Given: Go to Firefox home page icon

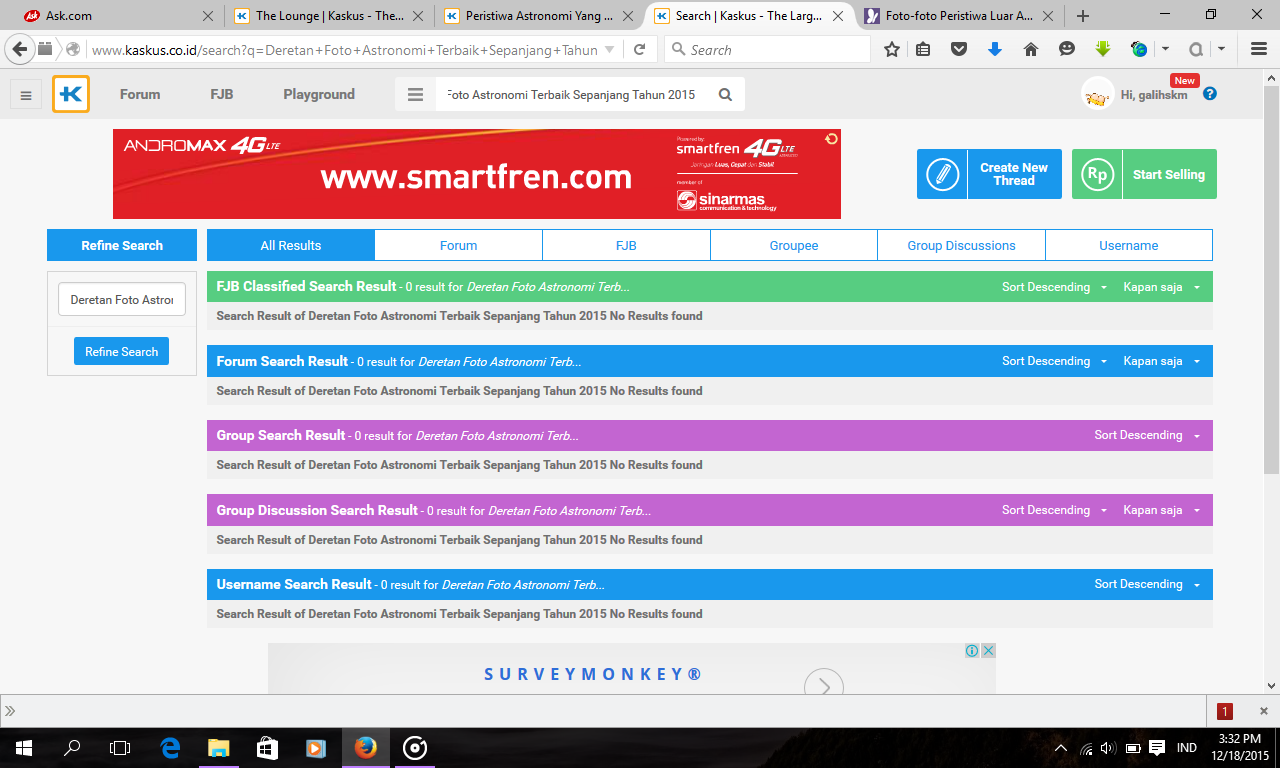Looking at the screenshot, I should (x=1031, y=49).
